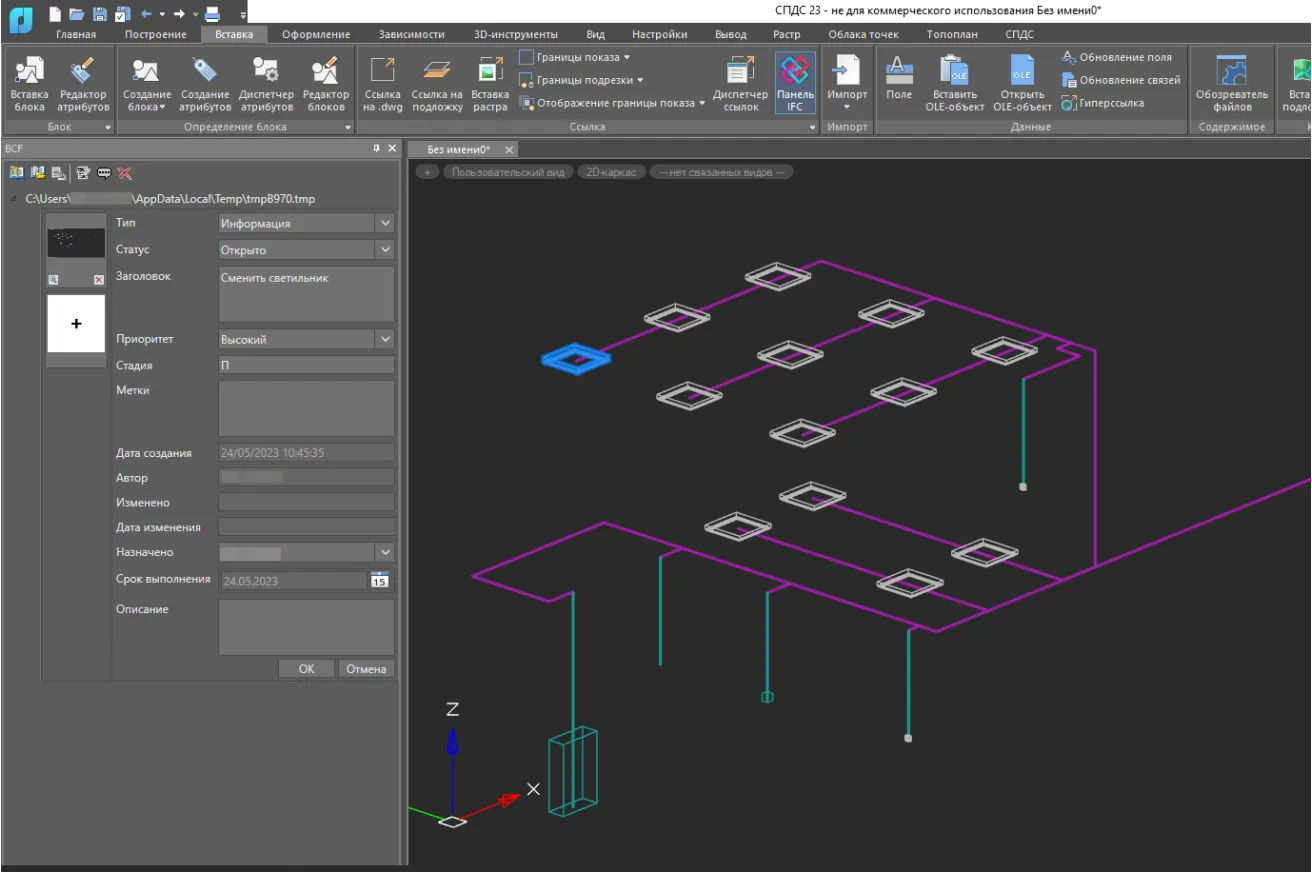The height and width of the screenshot is (872, 1312).
Task: Open Редактор атрибутов tool
Action: coord(83,84)
